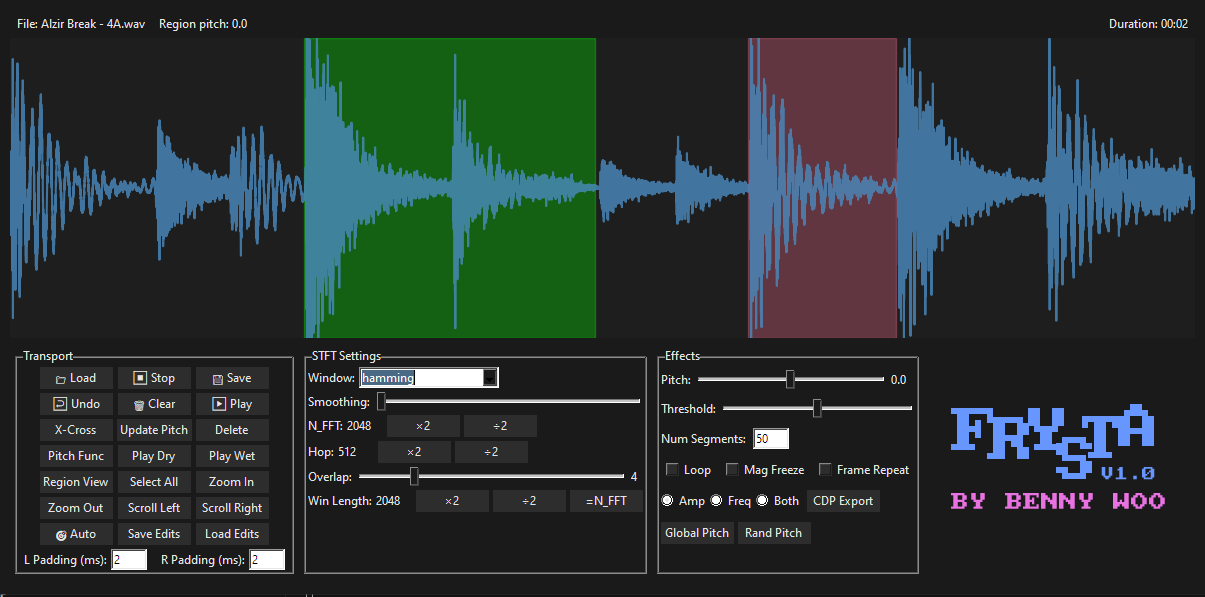Click the Load button with folder icon
This screenshot has width=1205, height=597.
[x=76, y=378]
